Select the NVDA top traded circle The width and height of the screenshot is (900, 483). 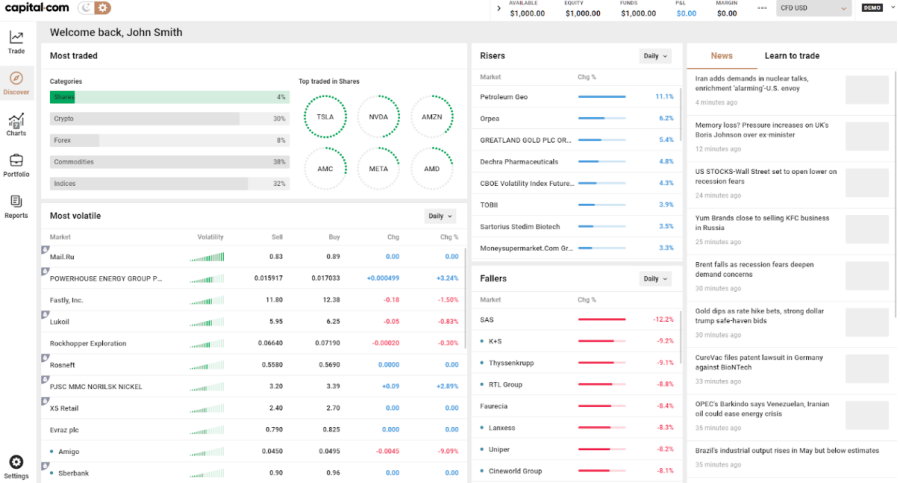tap(378, 117)
